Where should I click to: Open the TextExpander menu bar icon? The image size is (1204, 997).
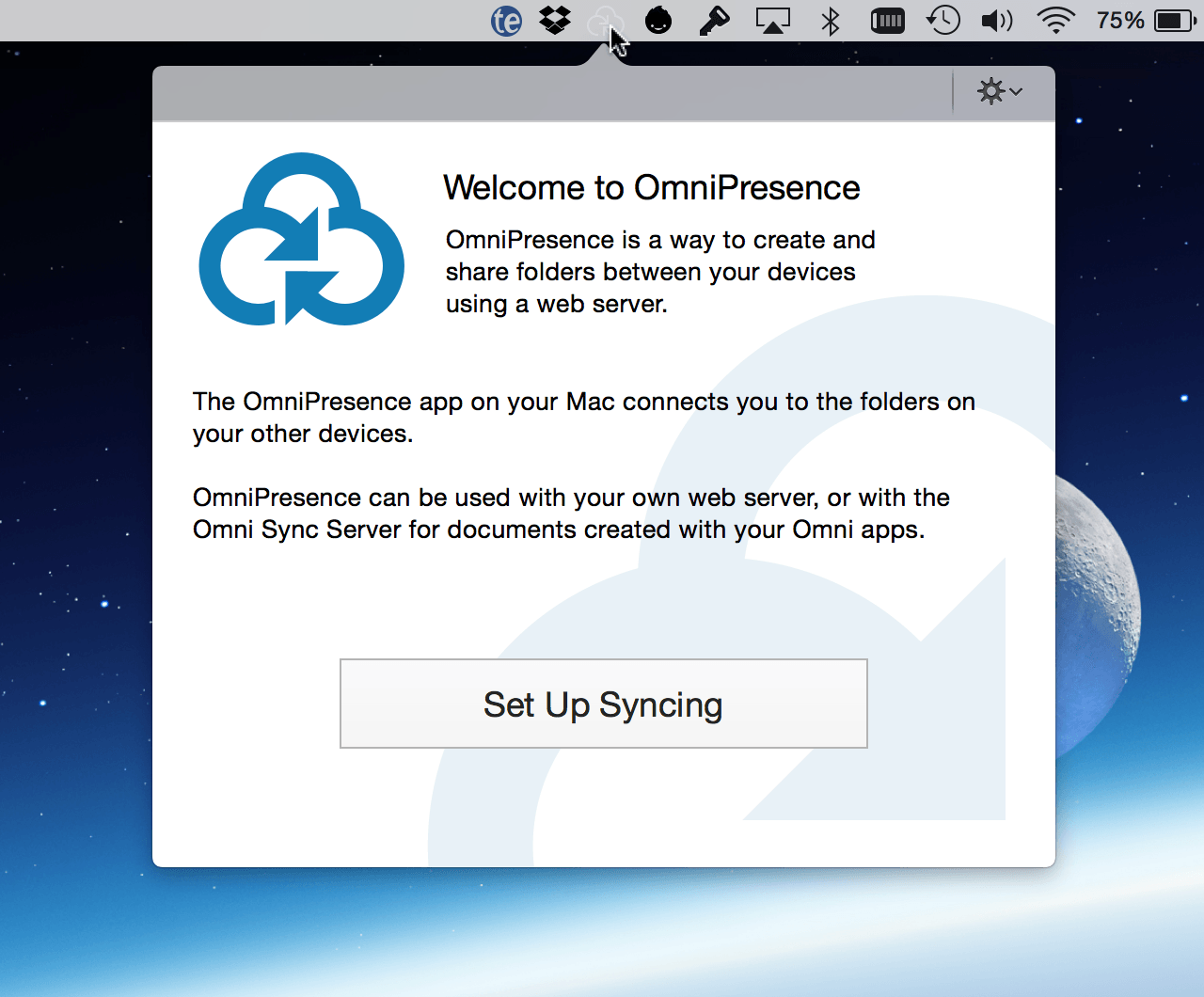pos(506,20)
